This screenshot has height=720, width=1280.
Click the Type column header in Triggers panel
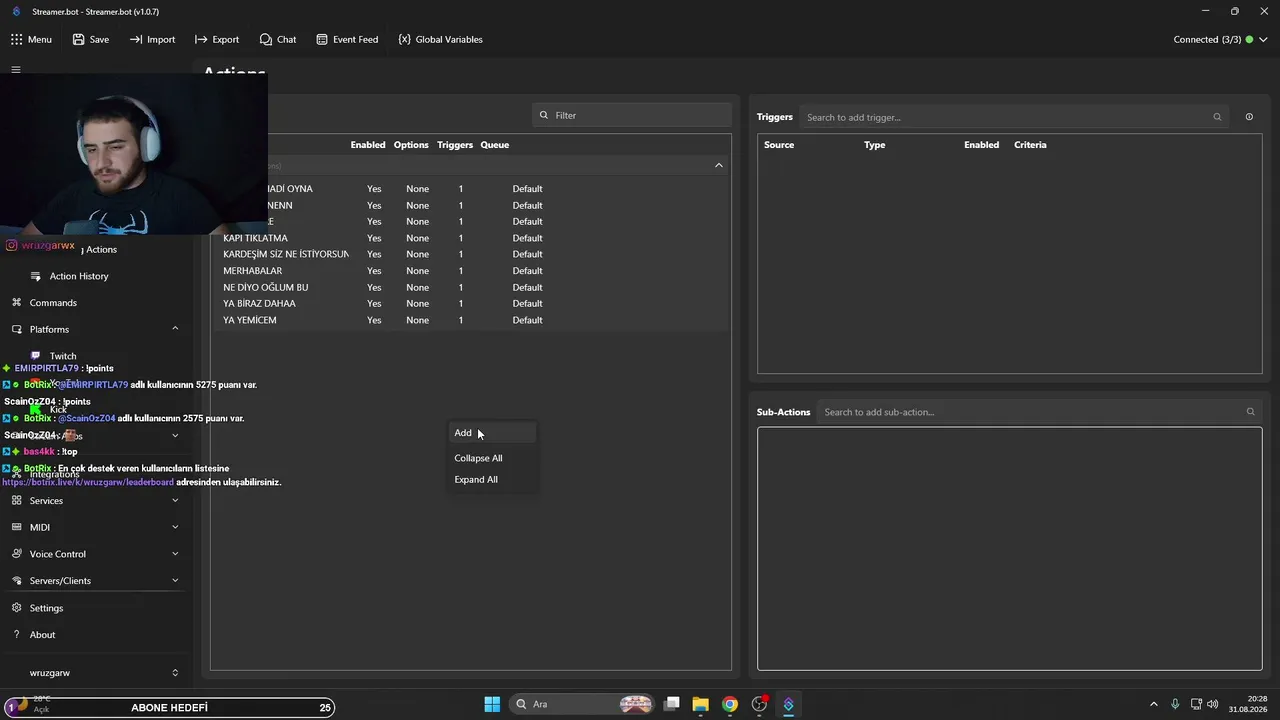(875, 145)
